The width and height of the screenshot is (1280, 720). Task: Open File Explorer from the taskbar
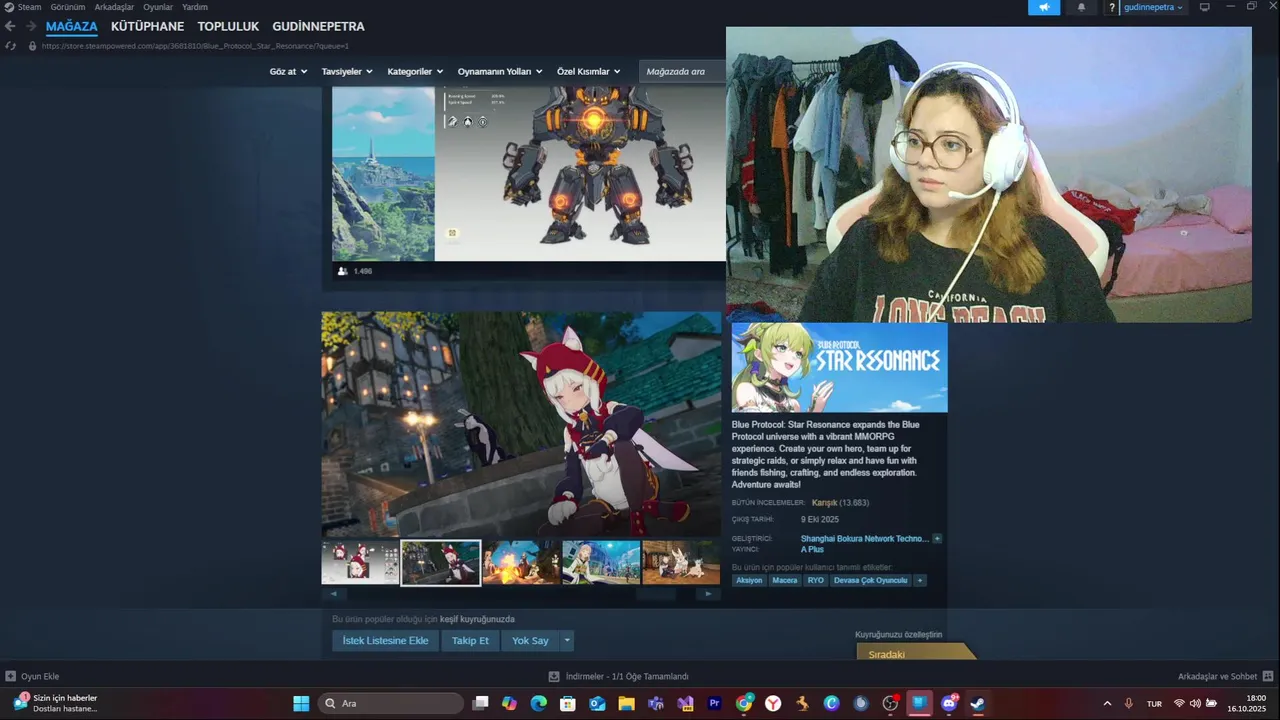coord(626,703)
